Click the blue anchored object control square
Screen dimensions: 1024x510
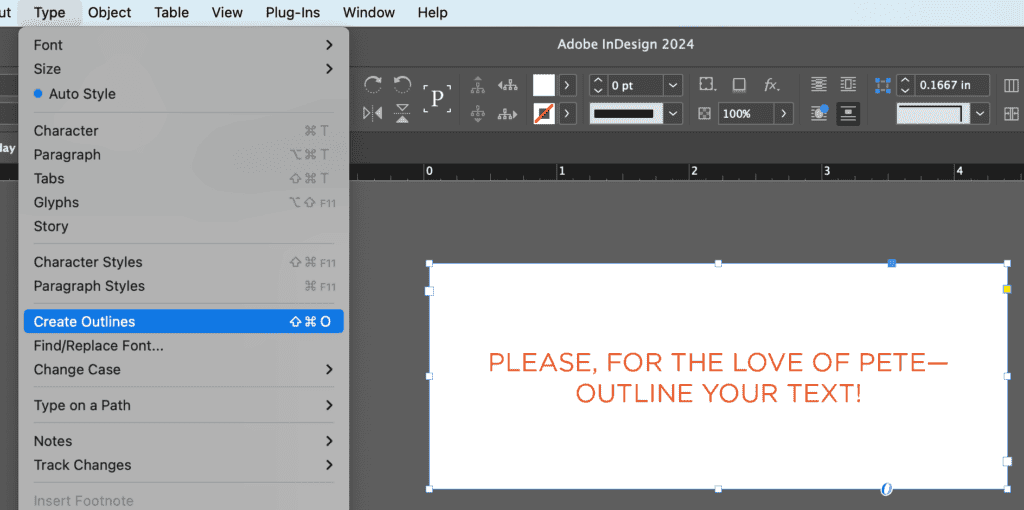coord(891,263)
